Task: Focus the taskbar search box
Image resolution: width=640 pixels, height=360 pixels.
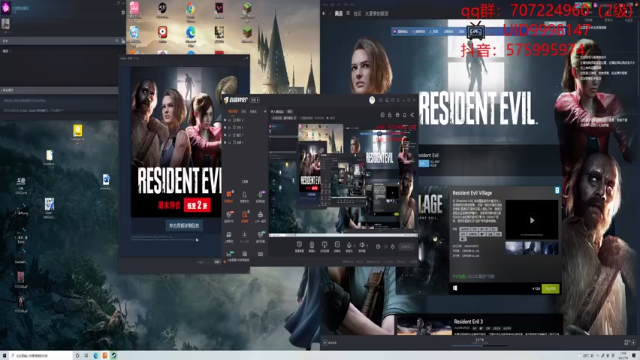Action: point(41,356)
